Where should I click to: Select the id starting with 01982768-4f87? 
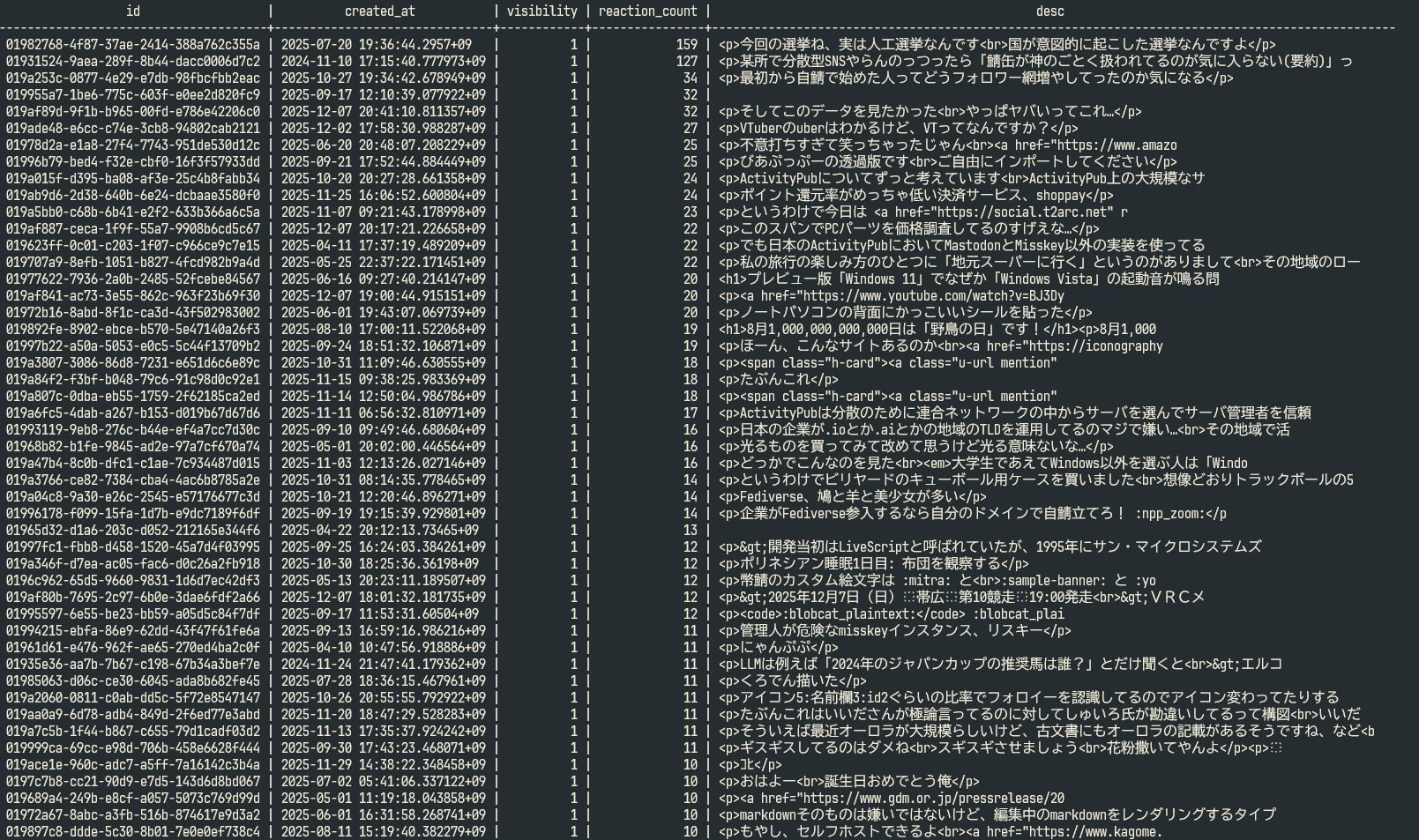coord(133,45)
